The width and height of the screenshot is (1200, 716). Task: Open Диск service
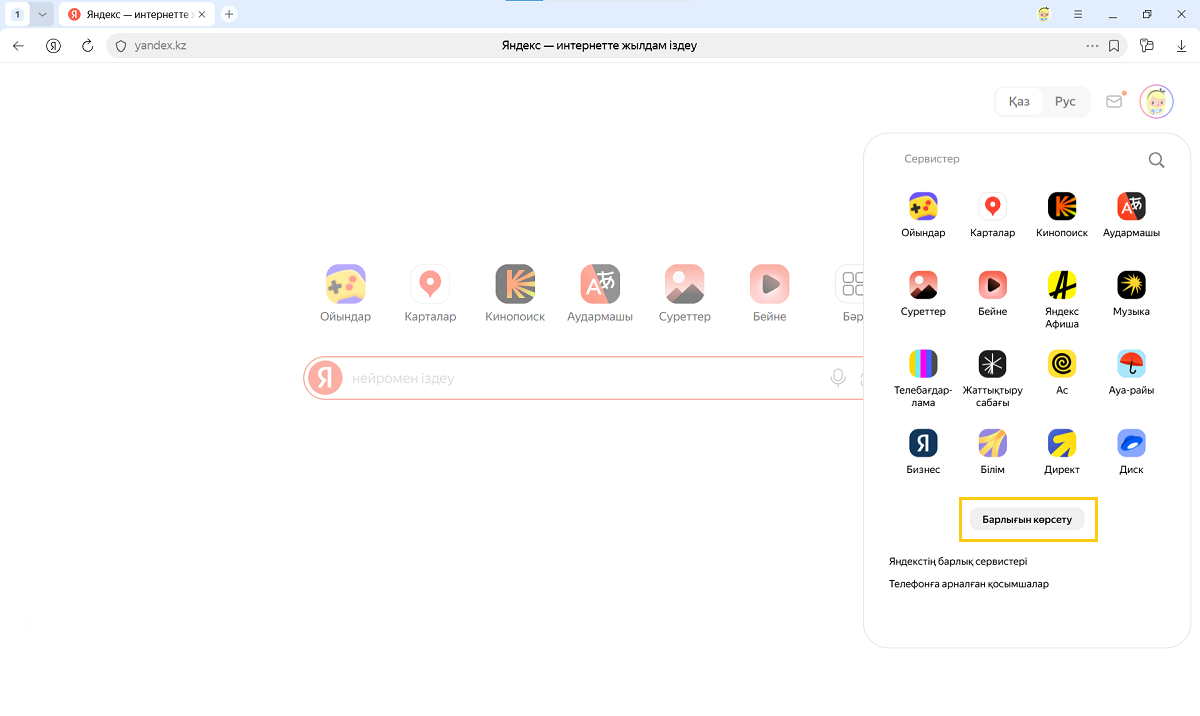point(1131,451)
